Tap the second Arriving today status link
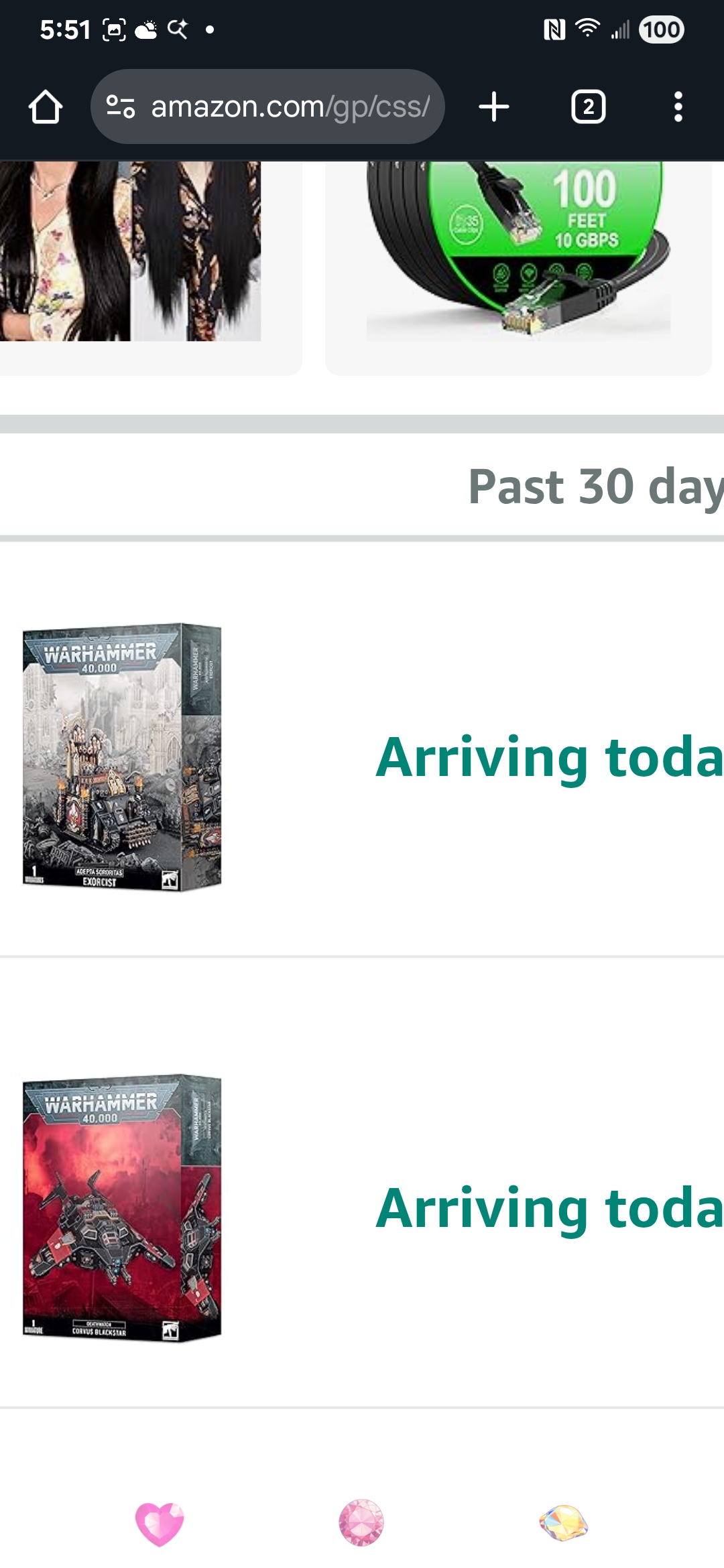 [x=549, y=1209]
